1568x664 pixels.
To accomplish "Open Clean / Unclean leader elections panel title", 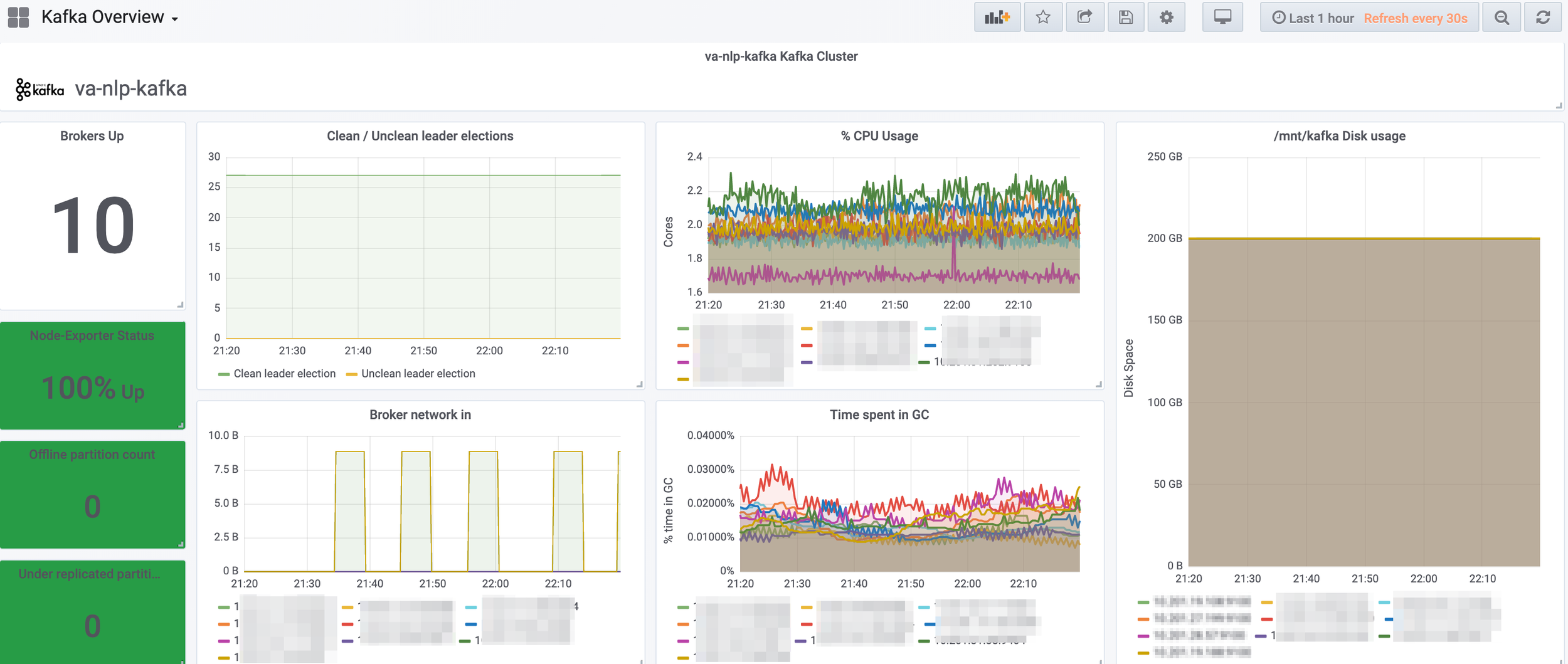I will coord(420,136).
